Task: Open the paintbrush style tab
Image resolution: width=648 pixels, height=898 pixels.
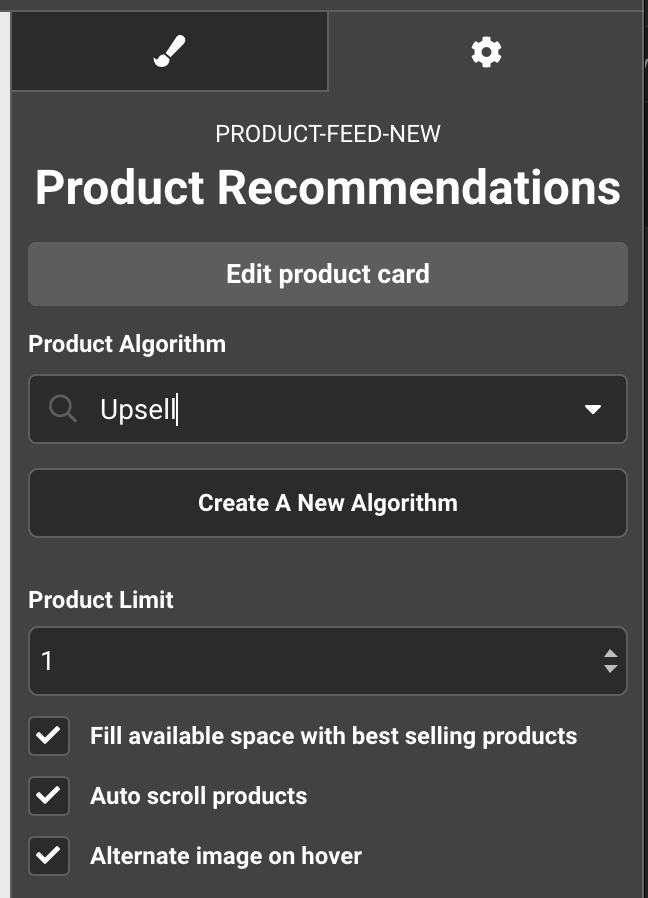Action: tap(169, 51)
